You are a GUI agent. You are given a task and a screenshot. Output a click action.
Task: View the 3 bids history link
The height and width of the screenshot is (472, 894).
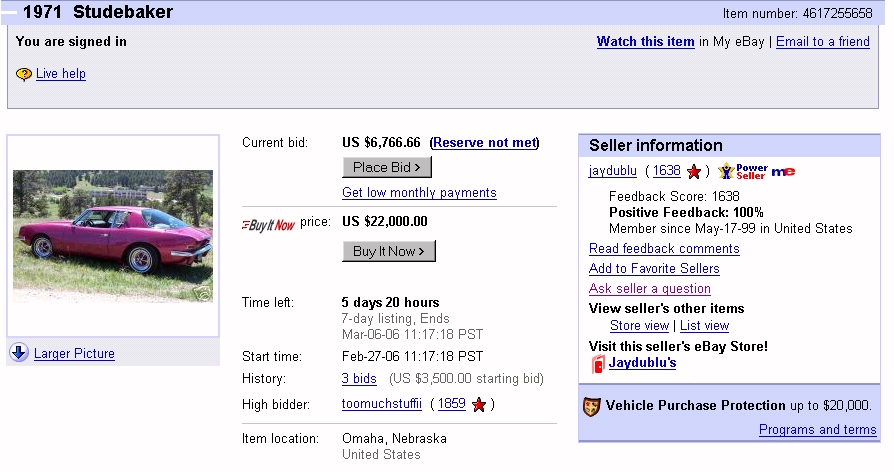(x=359, y=379)
